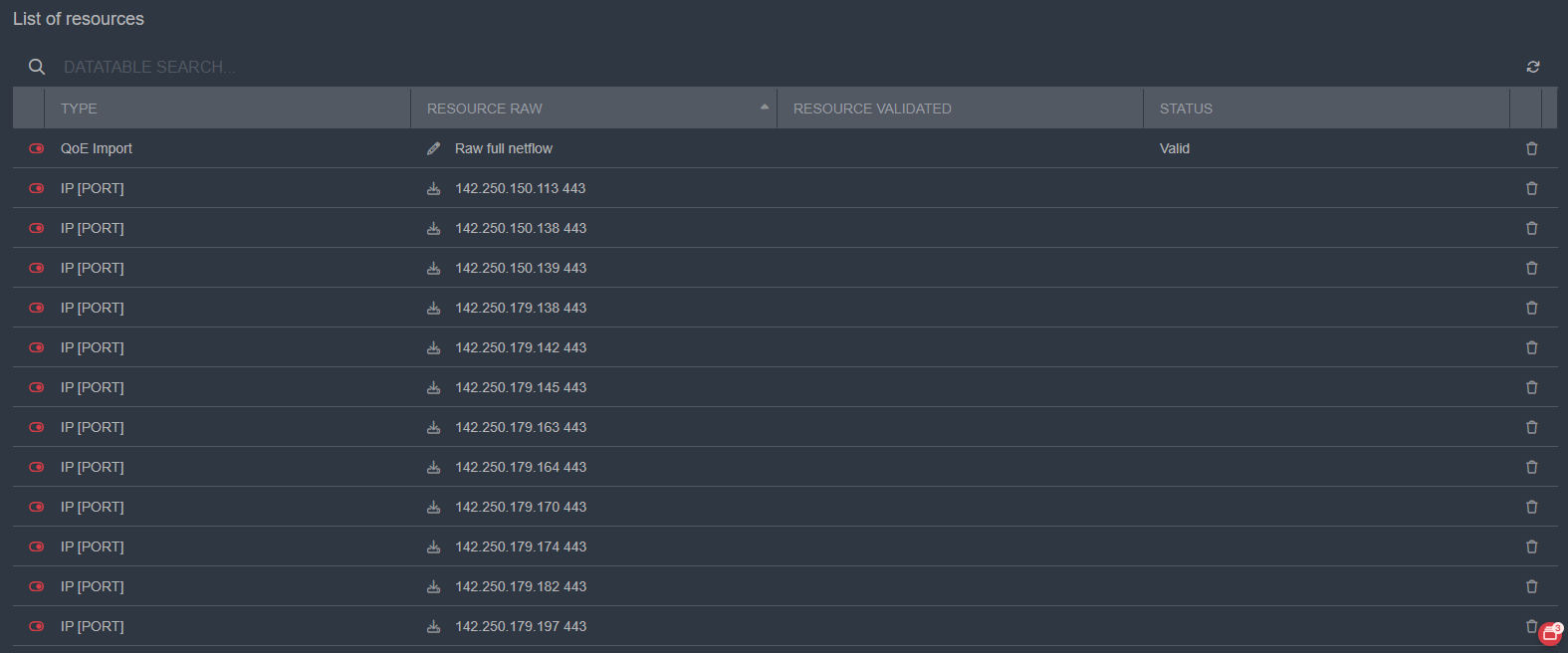The image size is (1568, 653).
Task: Sort table by Status column
Action: point(1186,109)
